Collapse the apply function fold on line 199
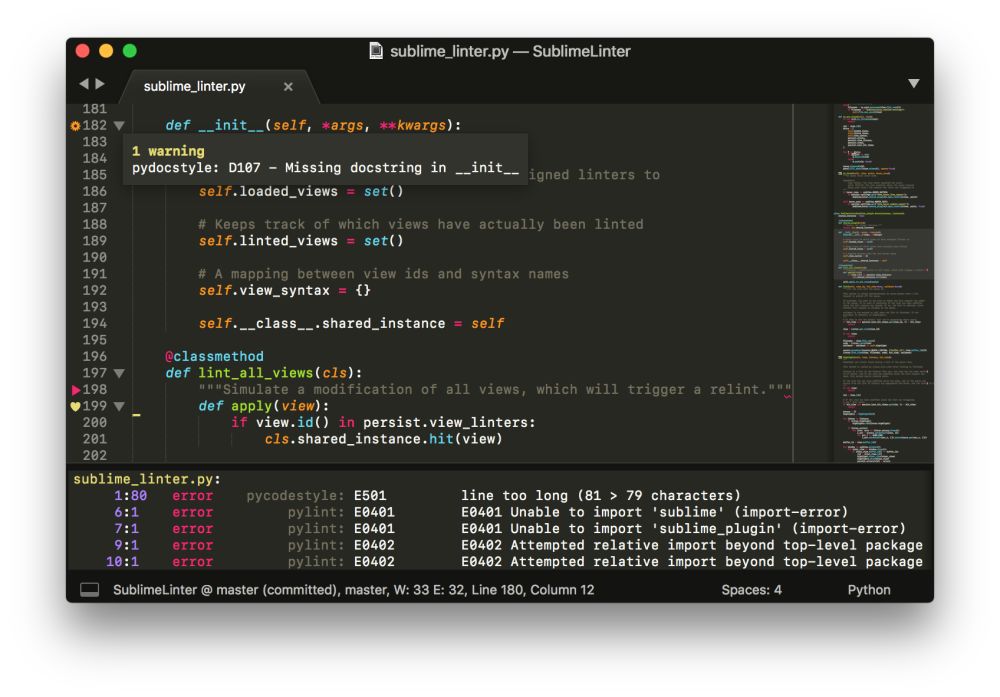This screenshot has width=1000, height=697. point(119,406)
